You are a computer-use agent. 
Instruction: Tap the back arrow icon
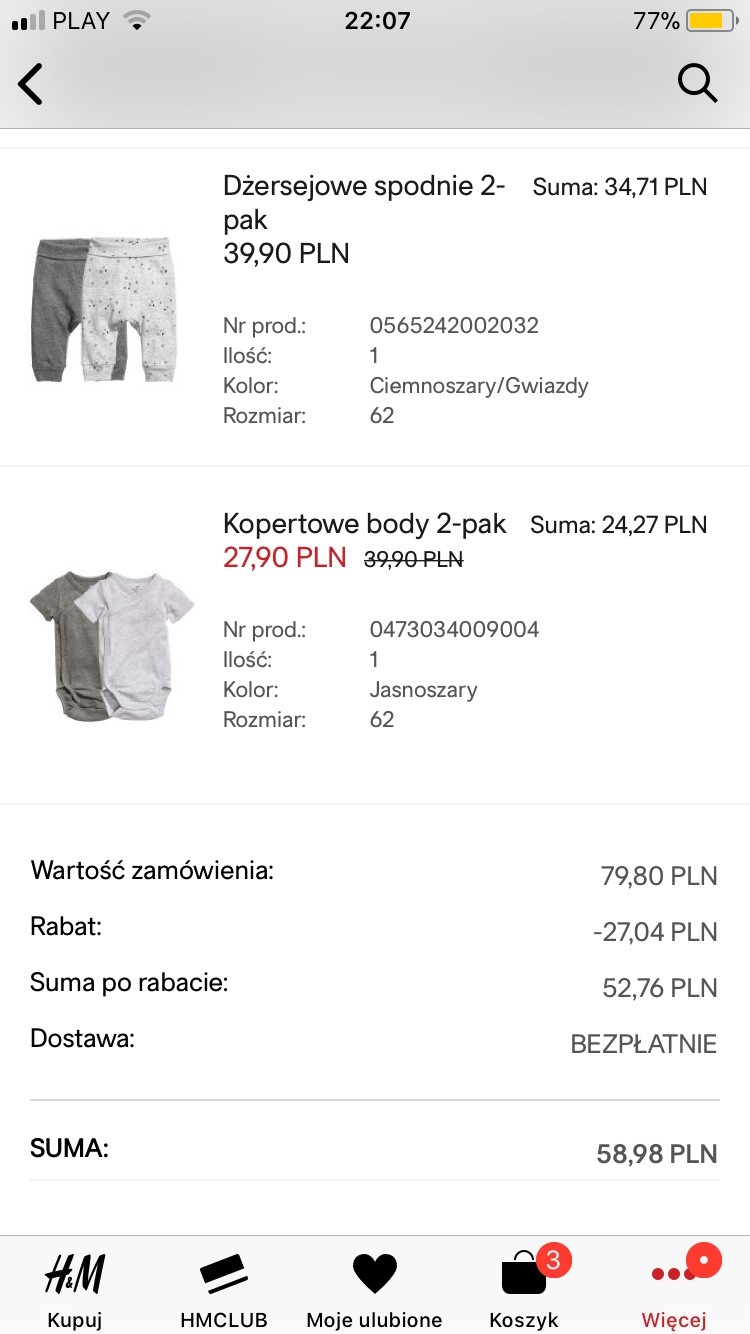tap(31, 84)
